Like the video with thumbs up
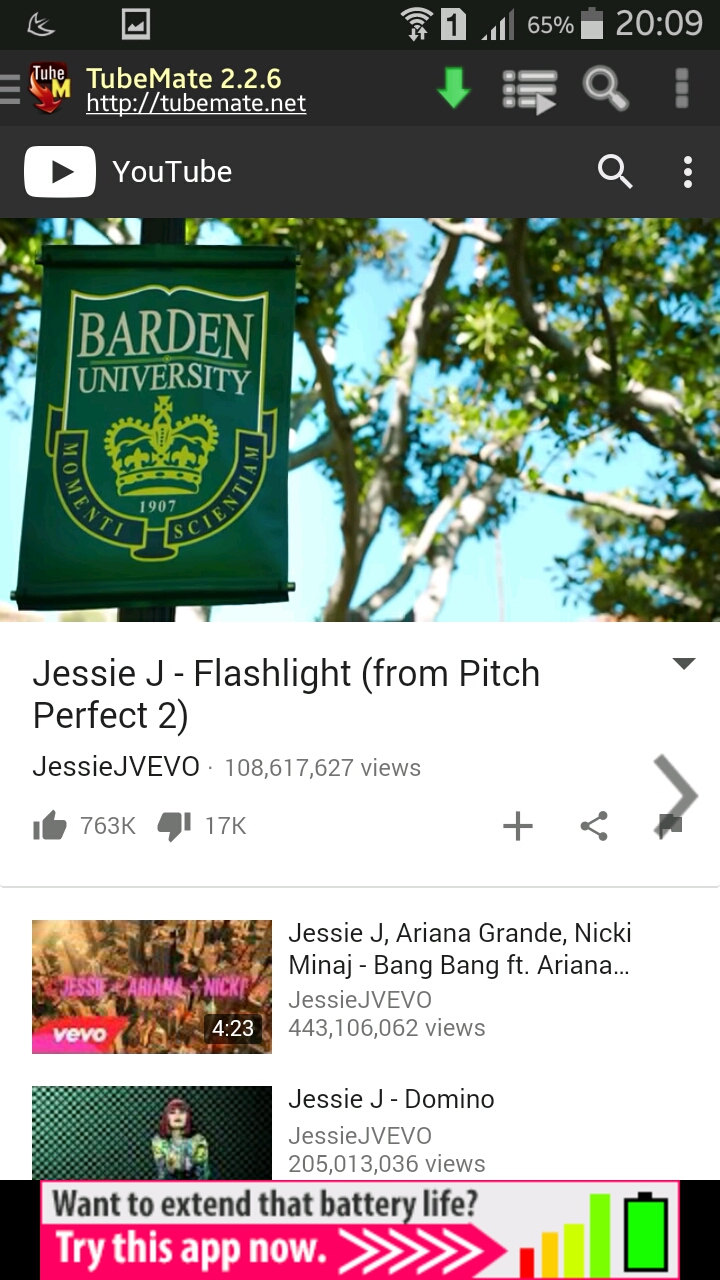This screenshot has width=720, height=1280. [50, 826]
